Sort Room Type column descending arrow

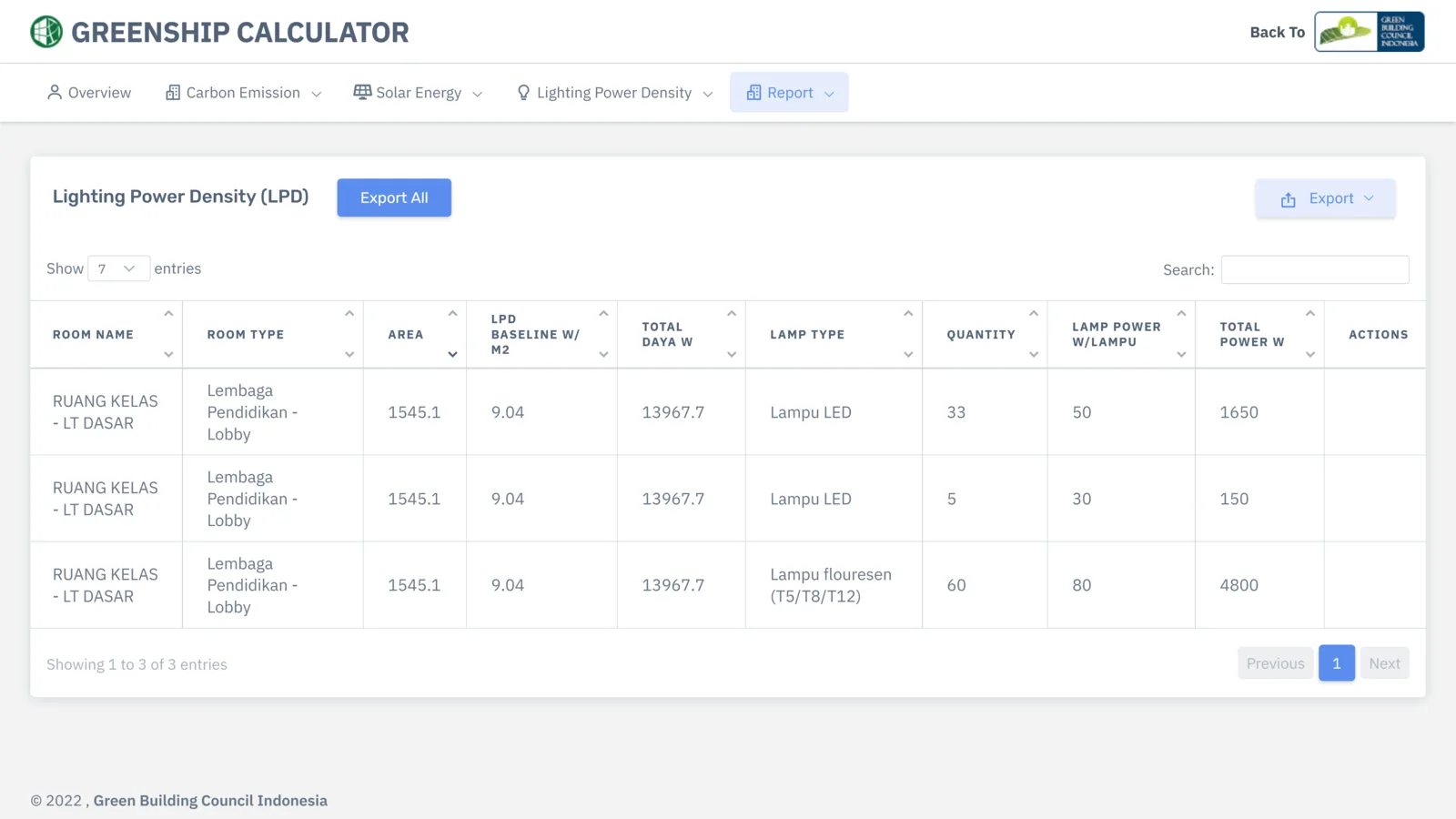(x=349, y=355)
